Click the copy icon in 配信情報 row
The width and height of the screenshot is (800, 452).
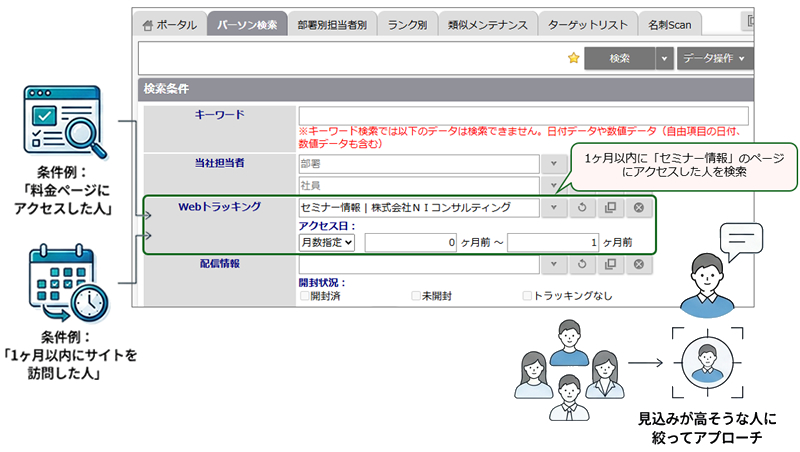(x=610, y=264)
